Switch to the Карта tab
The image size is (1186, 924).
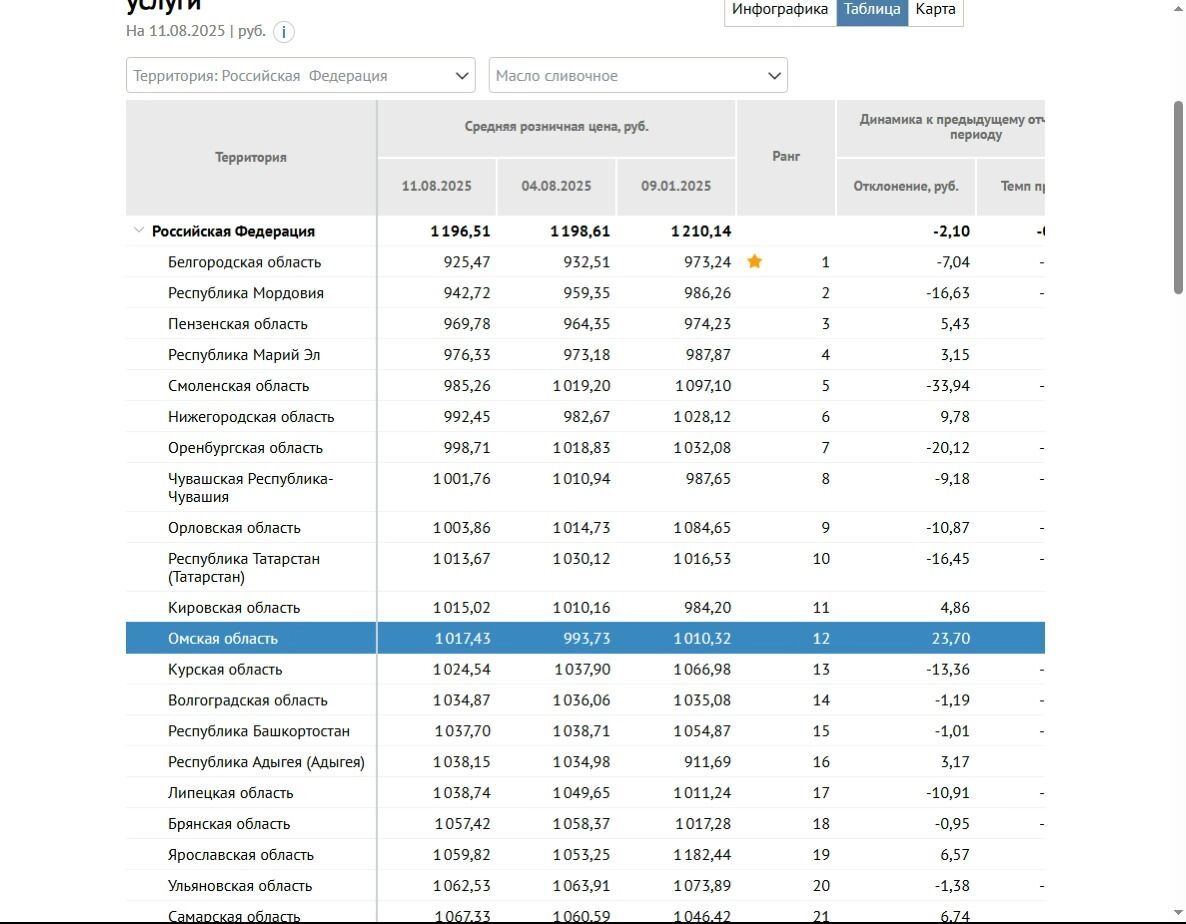935,10
